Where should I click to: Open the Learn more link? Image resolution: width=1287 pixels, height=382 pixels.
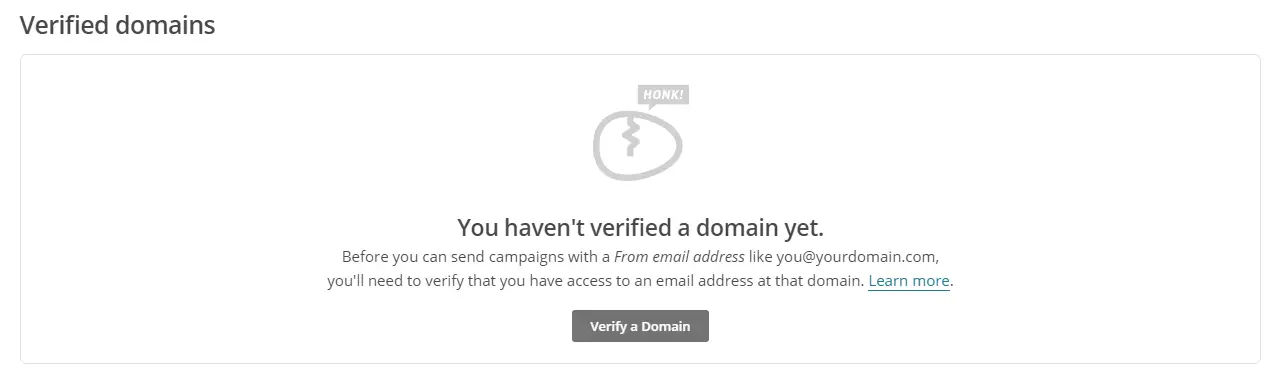point(909,281)
